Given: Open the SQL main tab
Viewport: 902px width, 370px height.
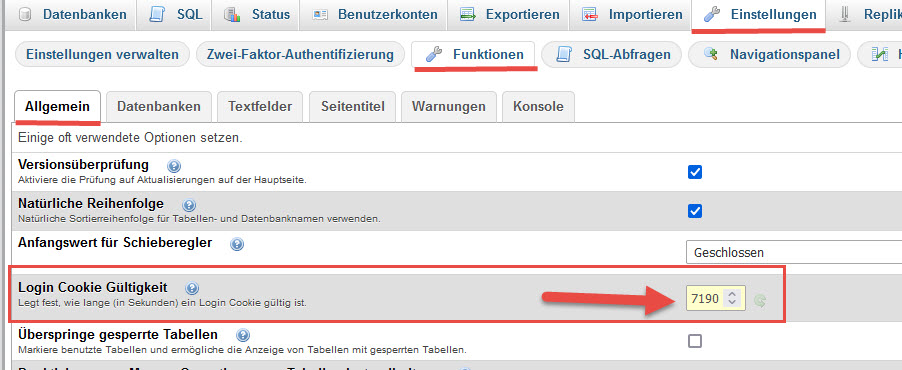Looking at the screenshot, I should pyautogui.click(x=175, y=14).
